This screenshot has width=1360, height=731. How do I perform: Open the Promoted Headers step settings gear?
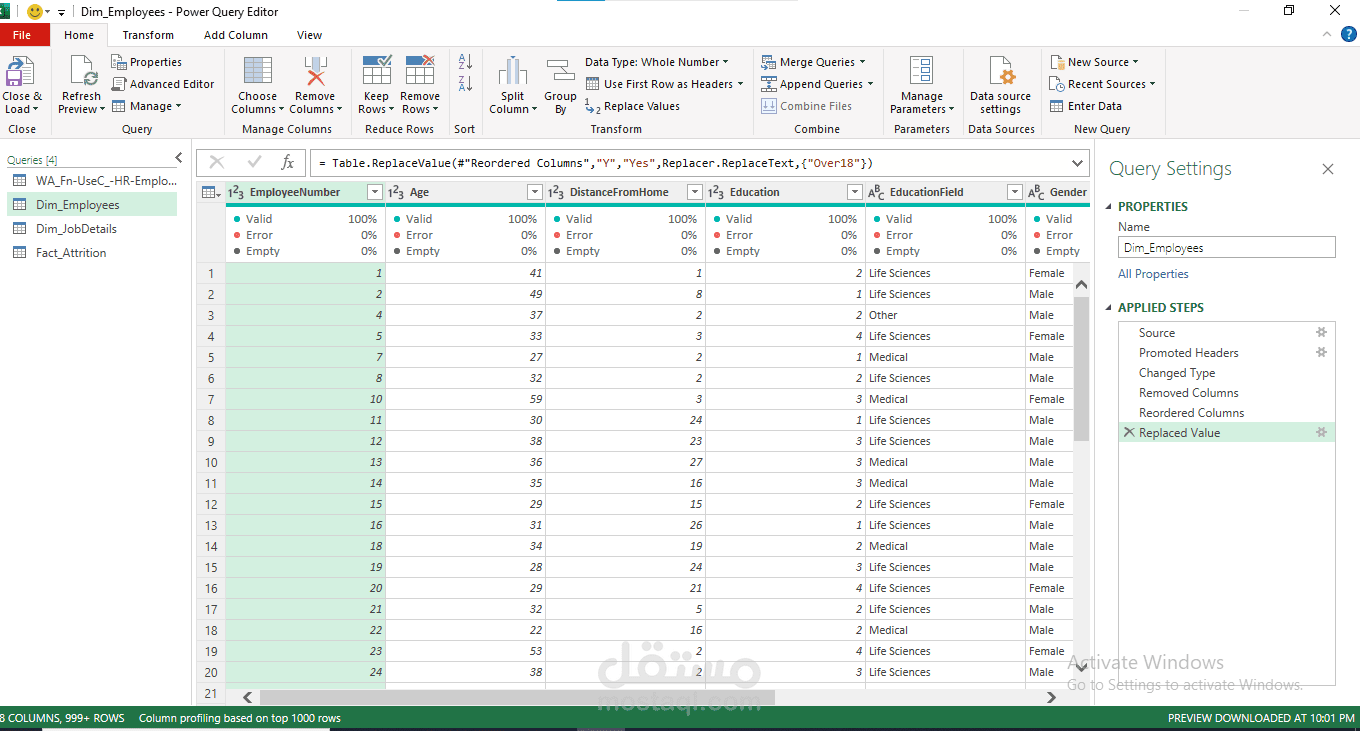(1321, 353)
